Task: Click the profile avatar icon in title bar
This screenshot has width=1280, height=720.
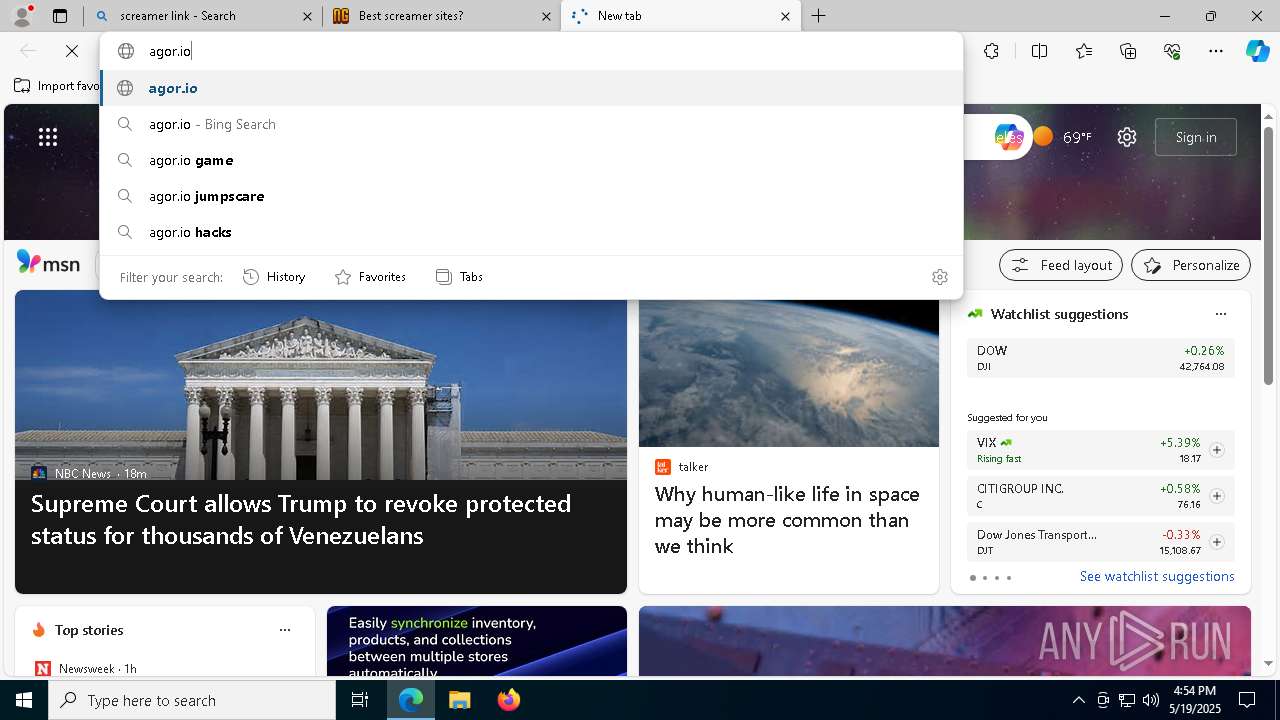Action: (x=22, y=16)
